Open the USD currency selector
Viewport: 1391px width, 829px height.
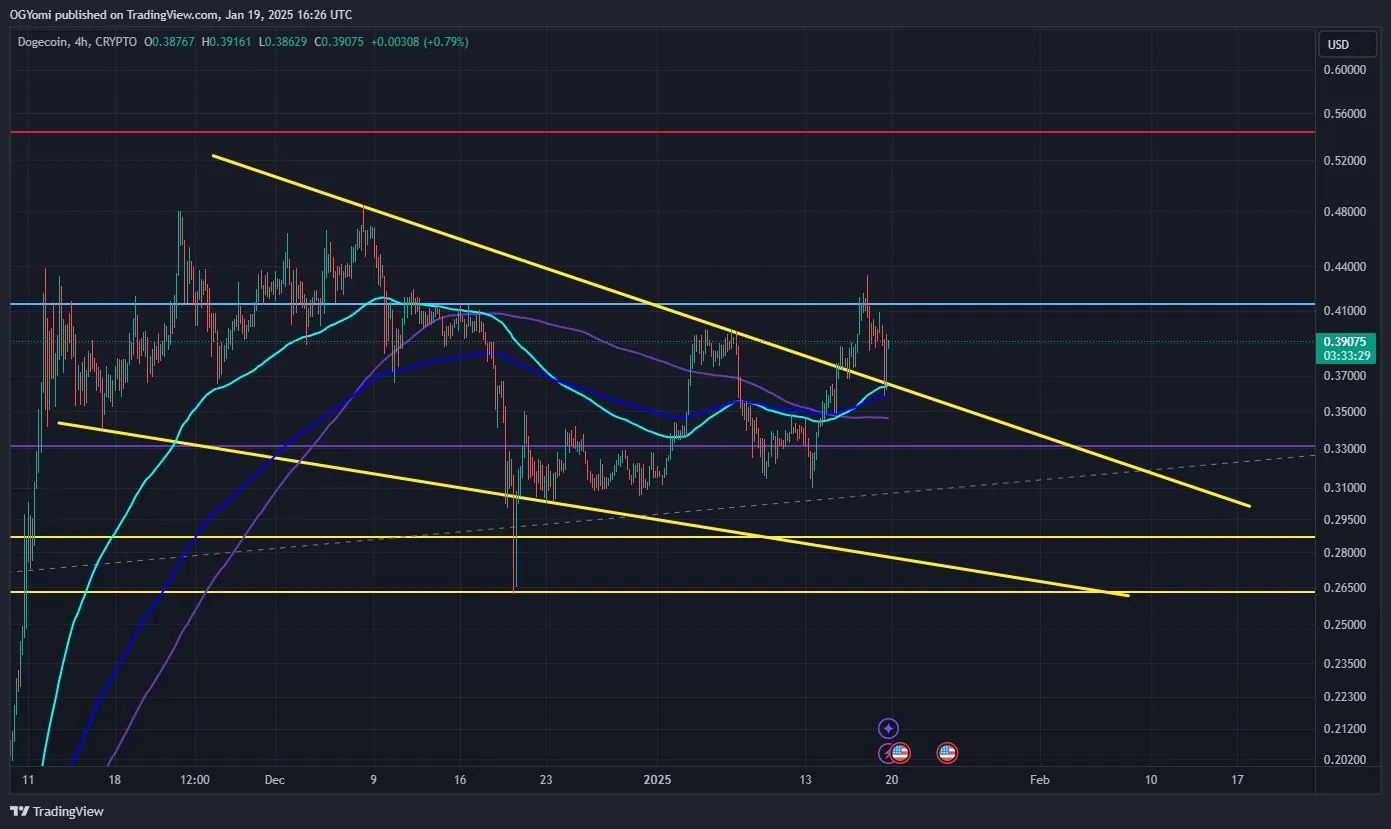(x=1347, y=44)
